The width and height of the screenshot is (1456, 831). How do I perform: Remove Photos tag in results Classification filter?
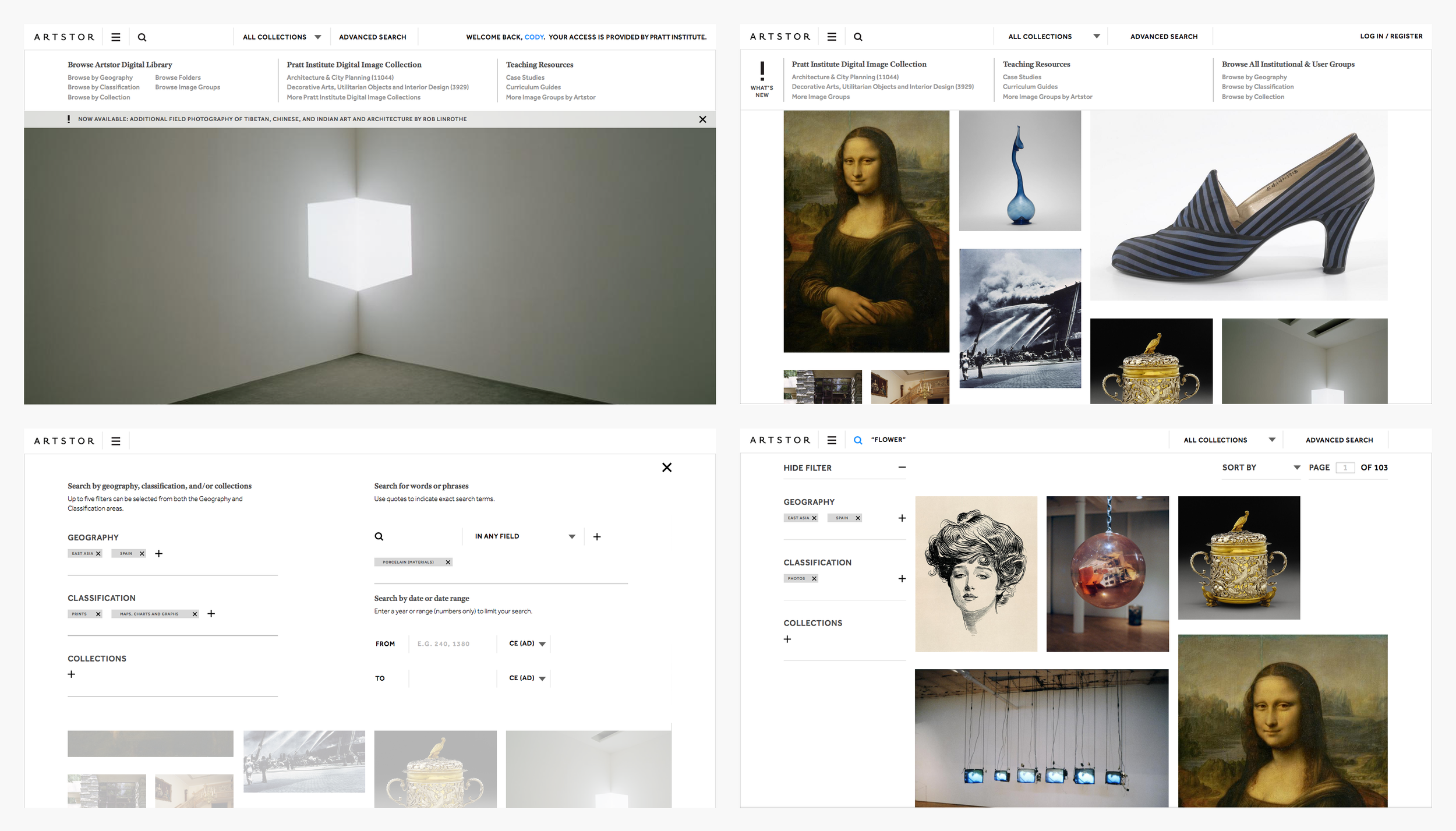point(814,579)
